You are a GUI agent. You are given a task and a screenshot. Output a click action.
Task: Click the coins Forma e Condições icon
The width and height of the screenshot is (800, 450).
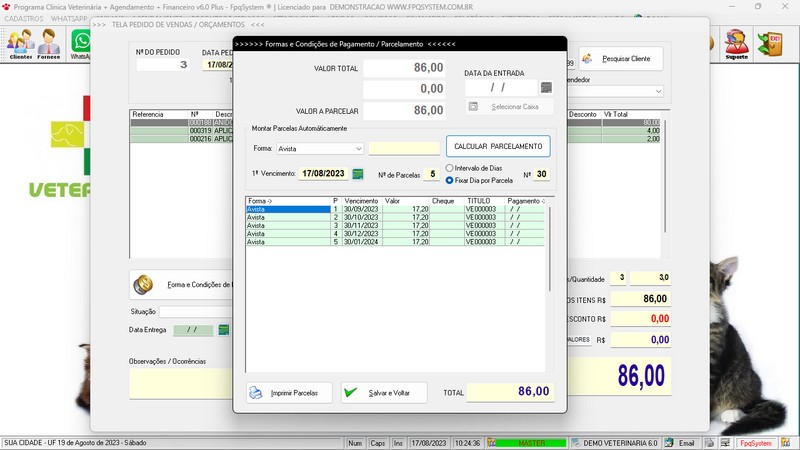[x=143, y=285]
